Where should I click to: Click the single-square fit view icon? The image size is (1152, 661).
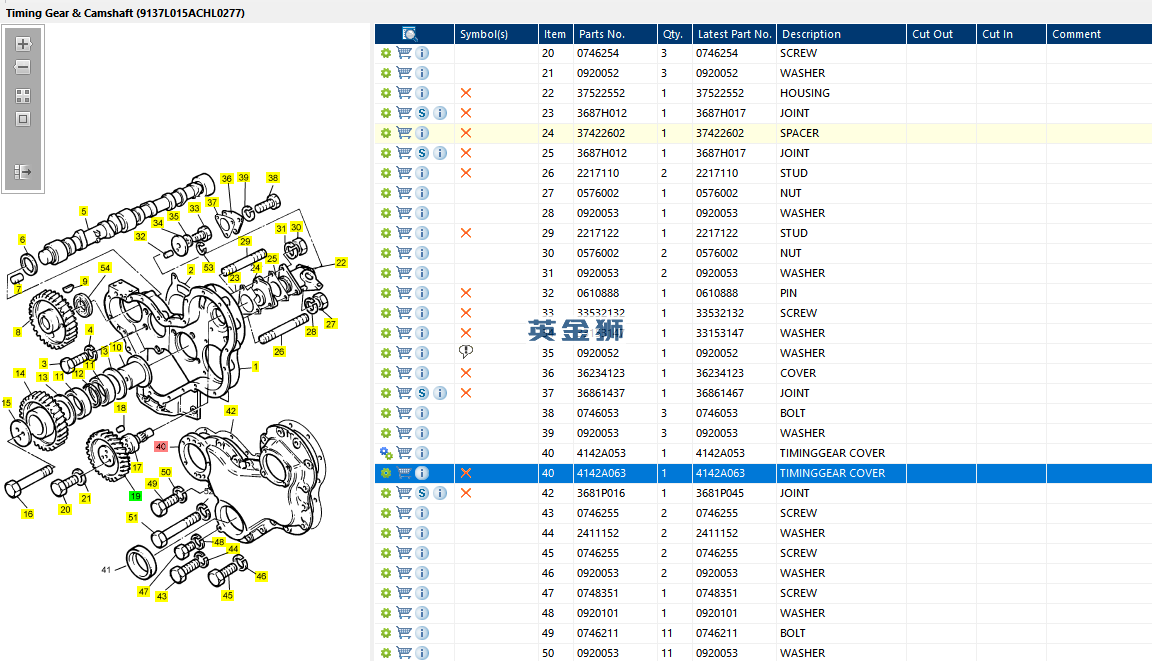click(23, 119)
